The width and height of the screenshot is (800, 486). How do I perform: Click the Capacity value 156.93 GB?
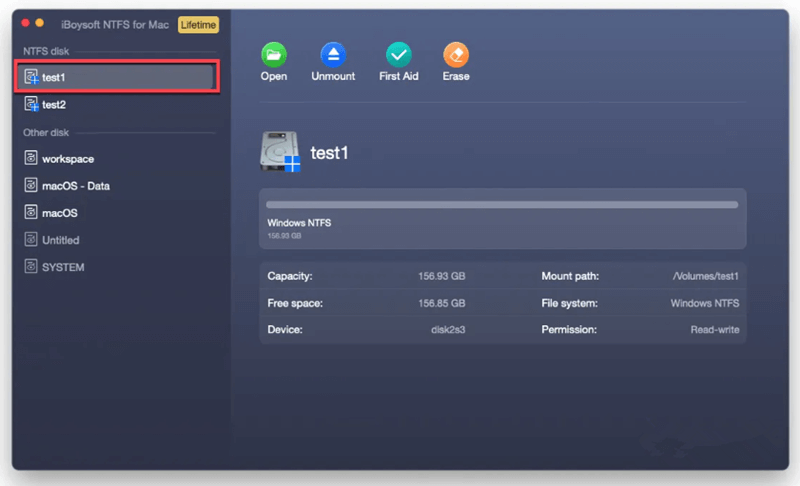(441, 276)
